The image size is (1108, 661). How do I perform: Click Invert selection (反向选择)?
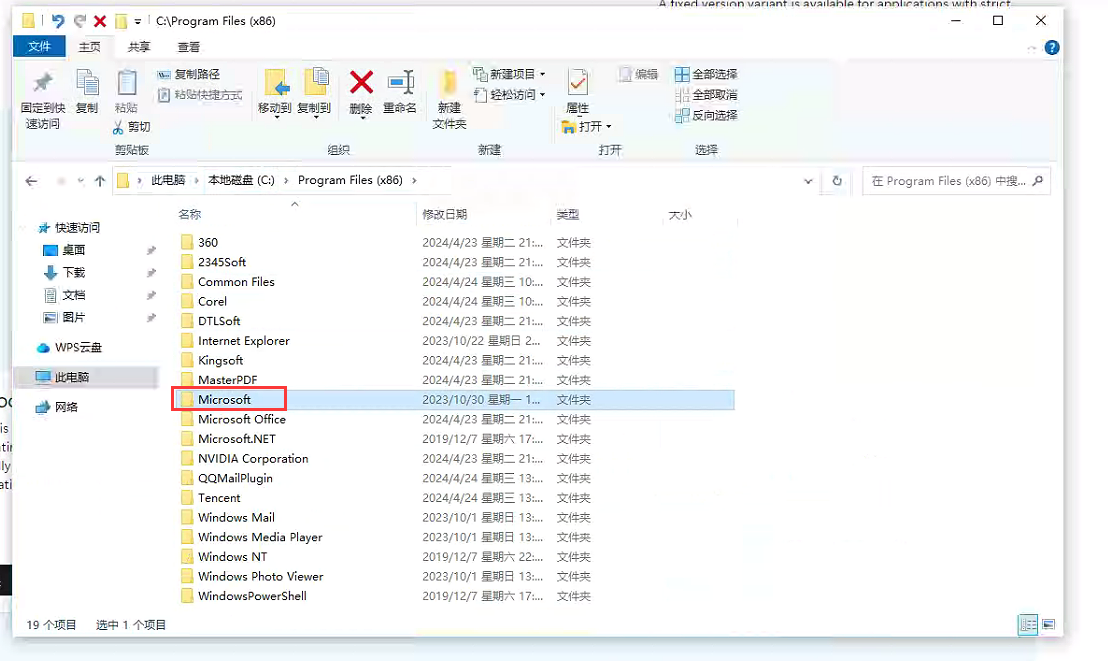[706, 115]
